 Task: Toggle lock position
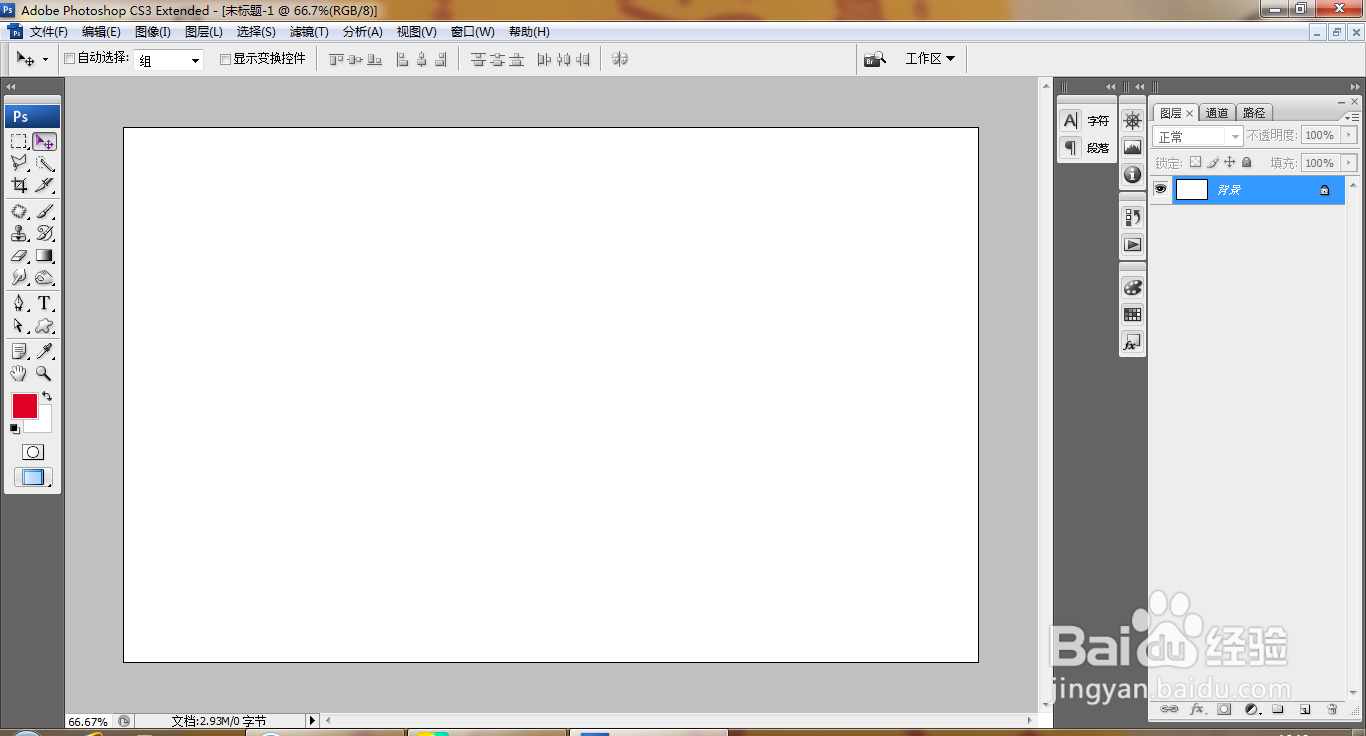click(1230, 162)
